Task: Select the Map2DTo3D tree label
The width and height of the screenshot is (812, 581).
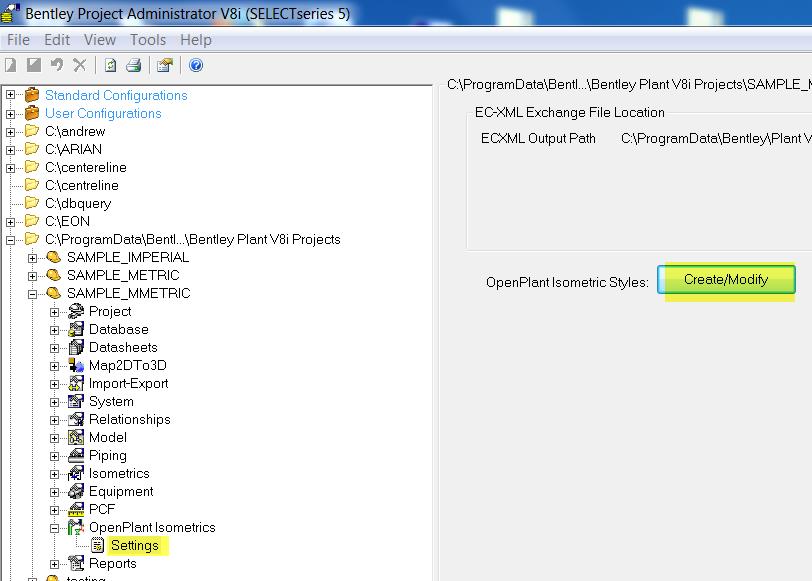Action: tap(127, 366)
